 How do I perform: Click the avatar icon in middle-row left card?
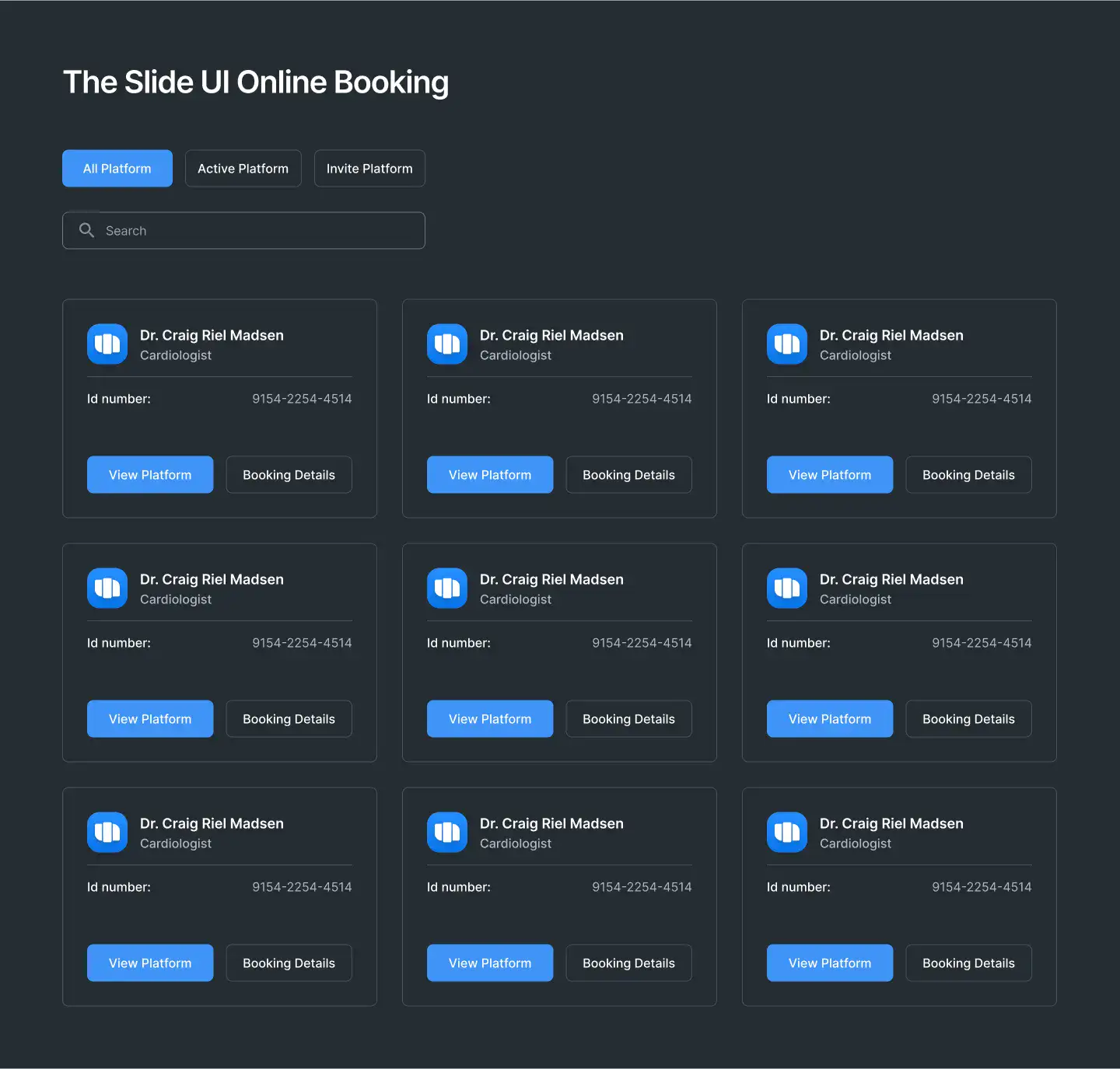(107, 588)
